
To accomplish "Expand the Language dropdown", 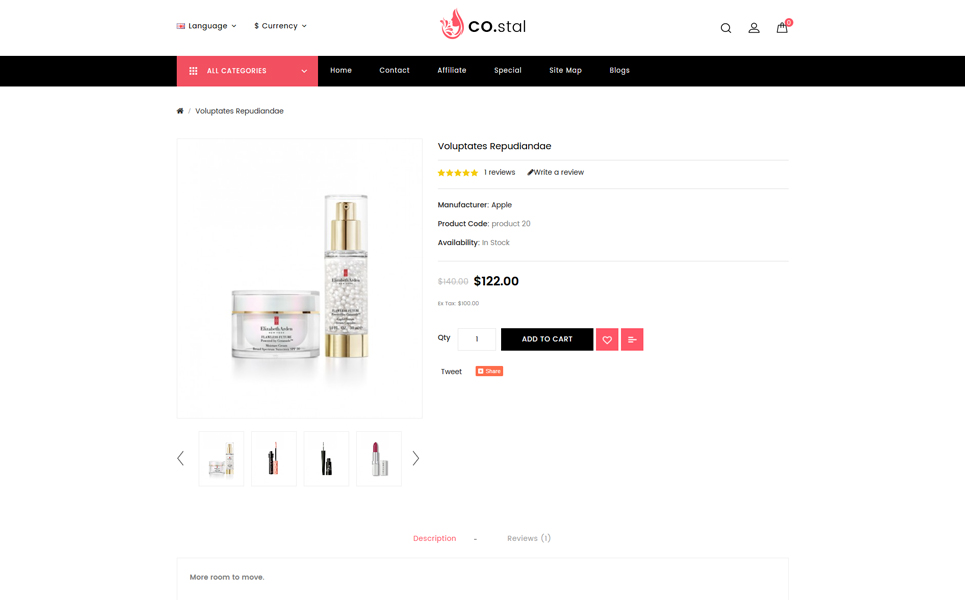I will (207, 26).
